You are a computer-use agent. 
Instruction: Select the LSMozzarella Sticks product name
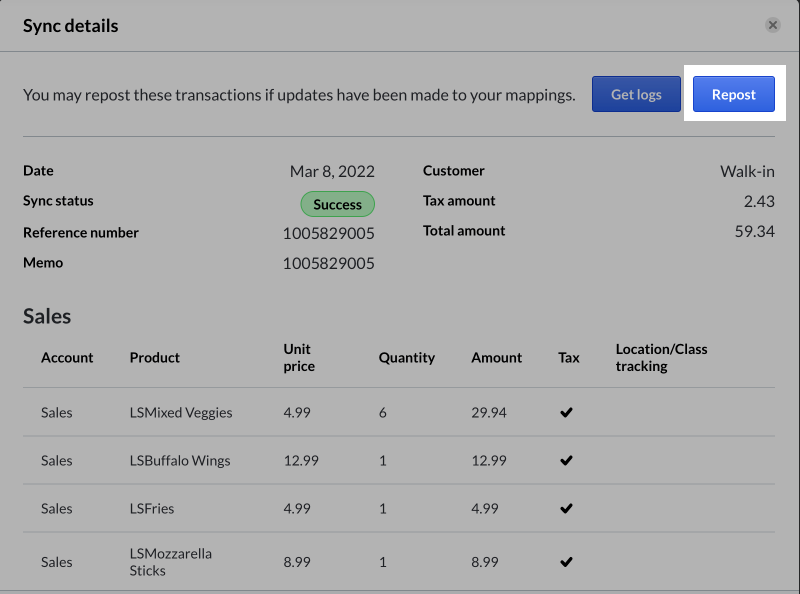tap(170, 561)
